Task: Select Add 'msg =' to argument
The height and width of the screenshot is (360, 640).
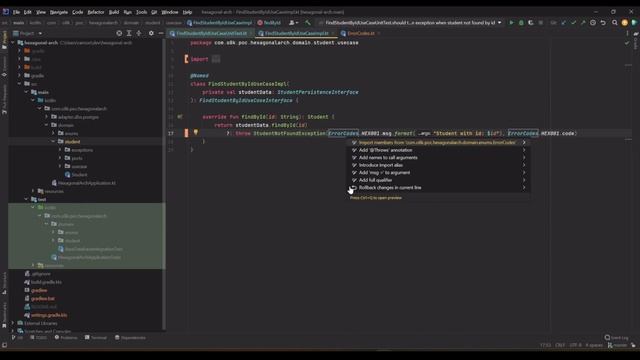Action: pos(438,172)
